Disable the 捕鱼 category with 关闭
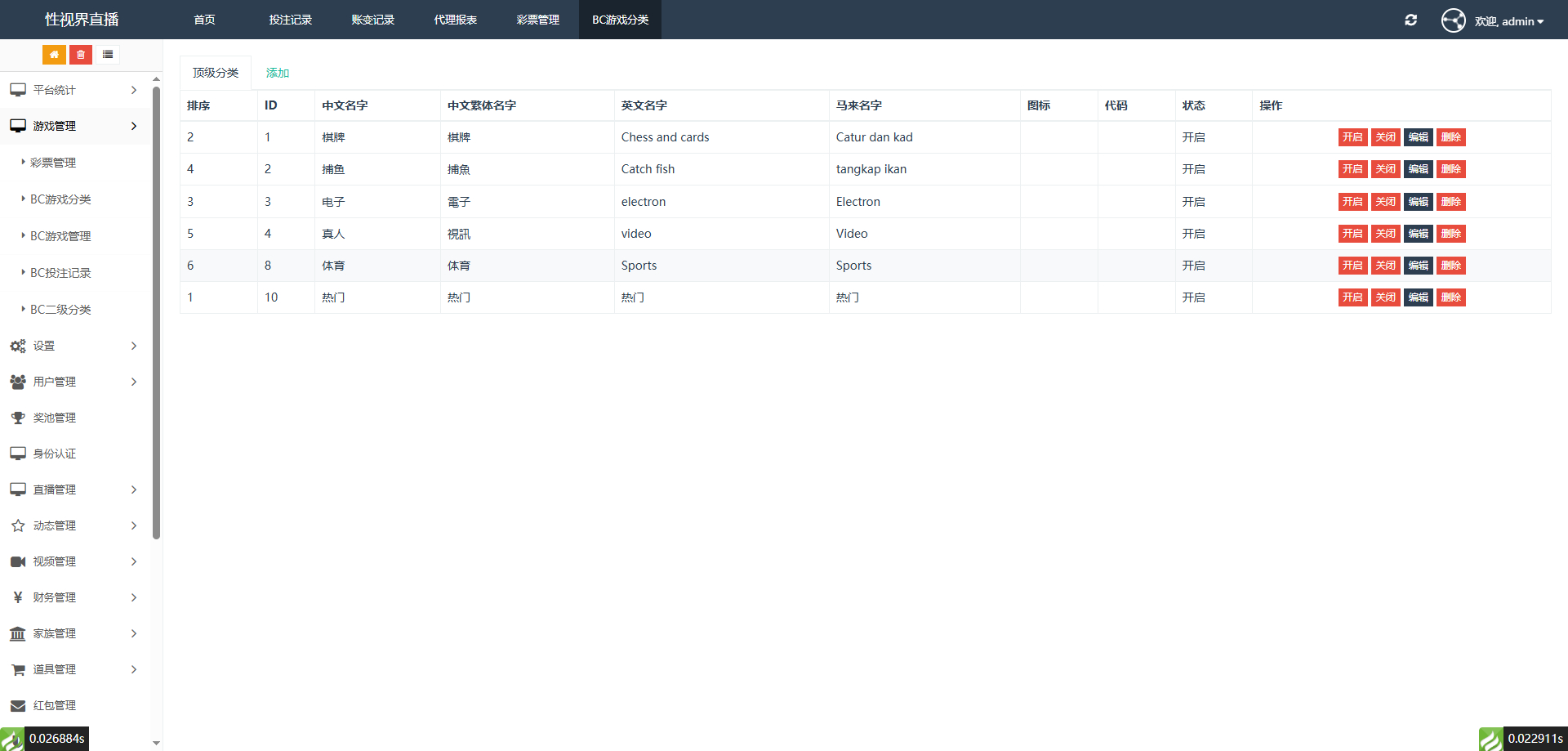The width and height of the screenshot is (1568, 751). pos(1385,169)
